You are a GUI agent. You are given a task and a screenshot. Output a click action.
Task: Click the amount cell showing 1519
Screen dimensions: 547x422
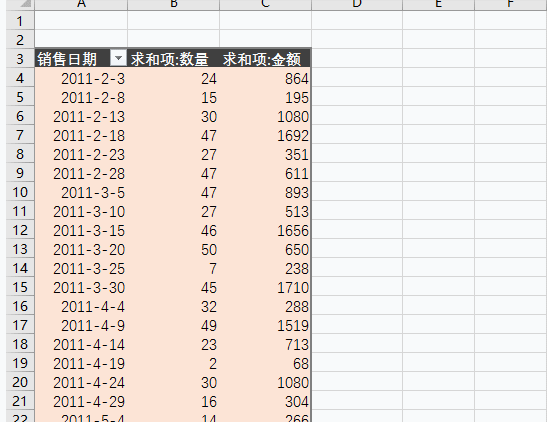pyautogui.click(x=265, y=325)
